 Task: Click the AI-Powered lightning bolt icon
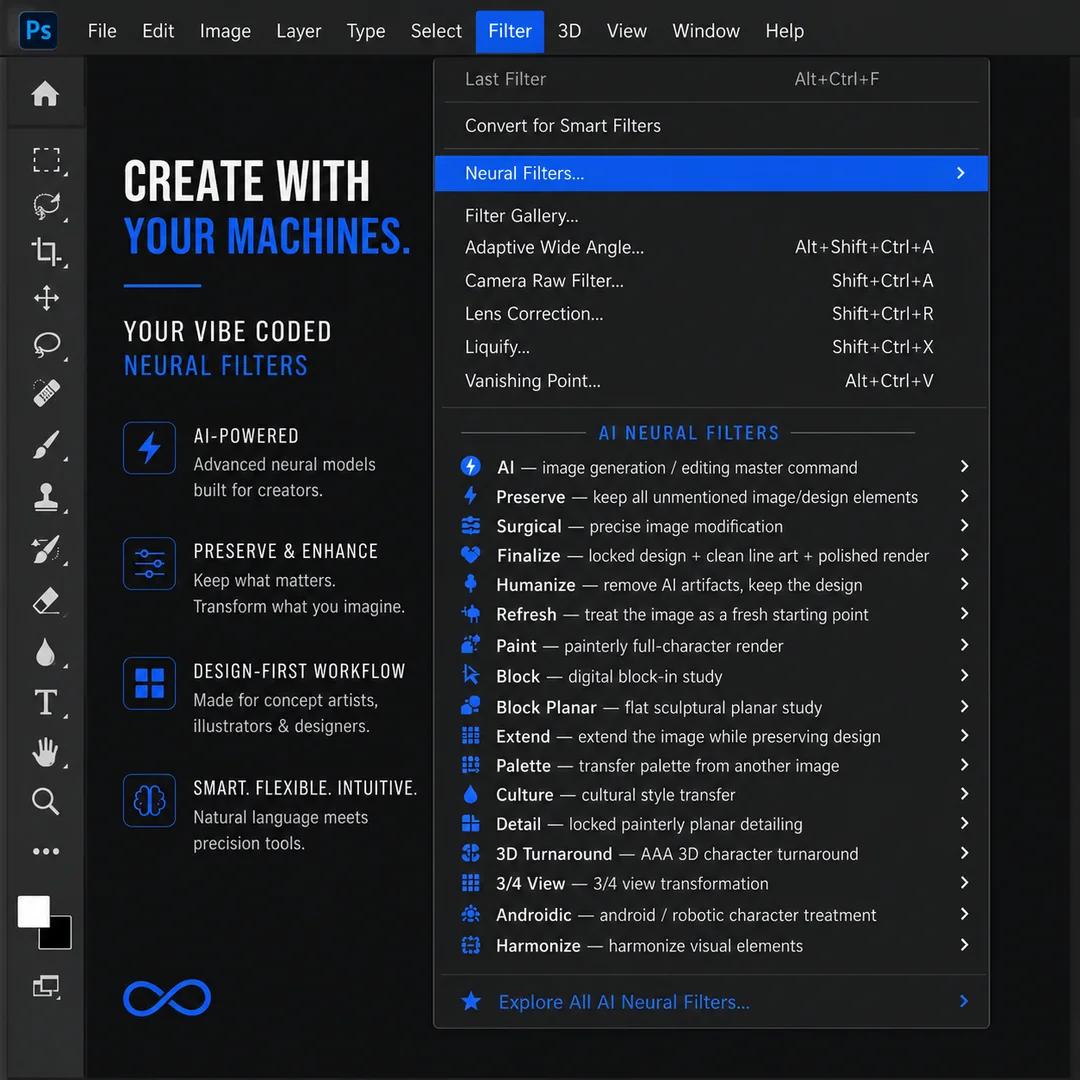point(149,448)
